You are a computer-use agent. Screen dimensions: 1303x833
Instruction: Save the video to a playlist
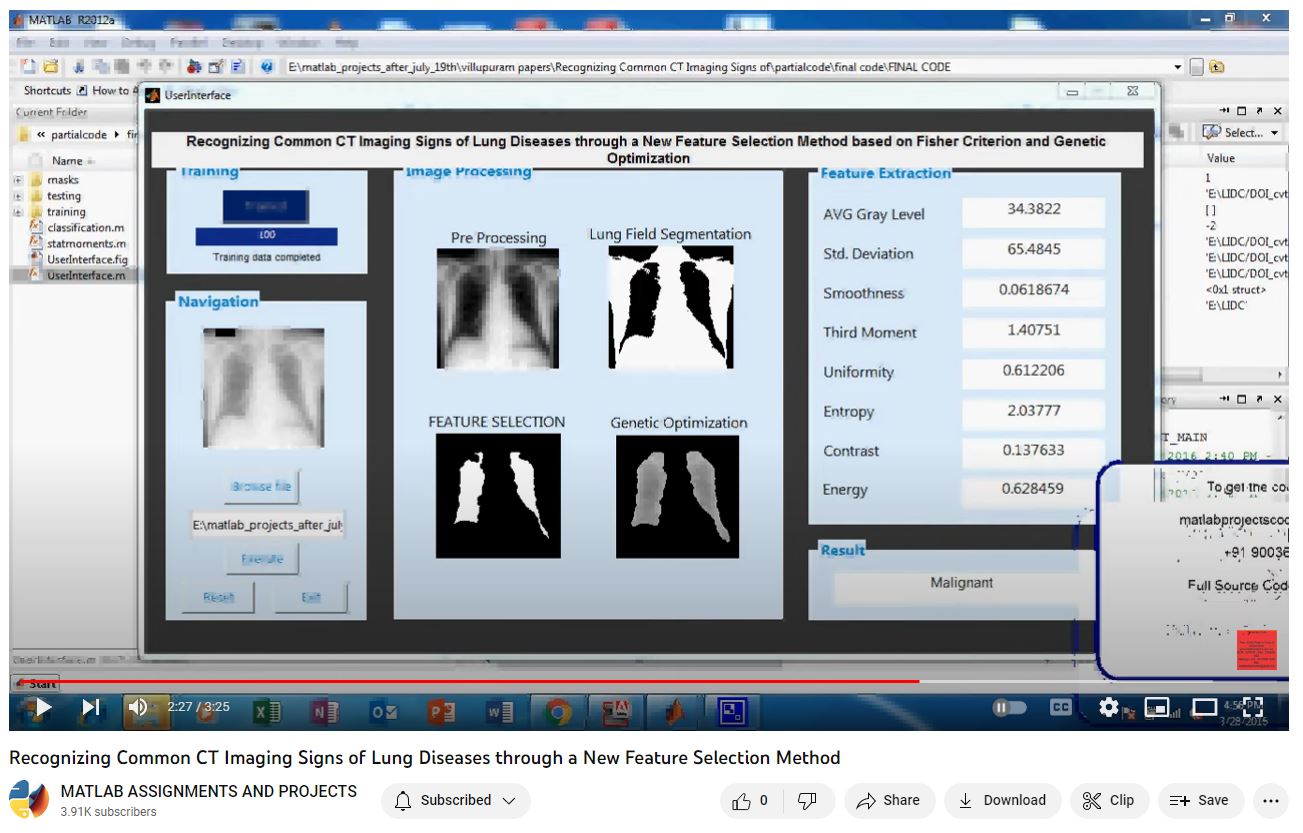[1200, 800]
